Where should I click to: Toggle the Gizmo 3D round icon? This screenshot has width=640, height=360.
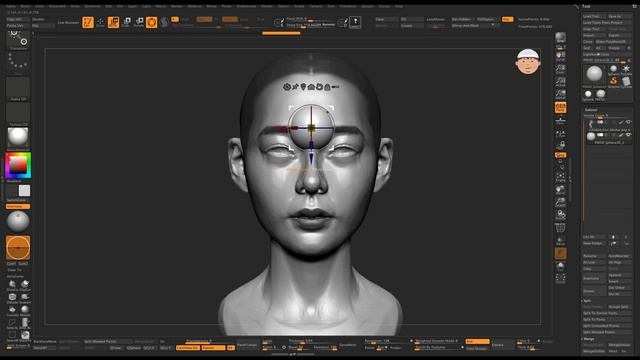coord(151,22)
